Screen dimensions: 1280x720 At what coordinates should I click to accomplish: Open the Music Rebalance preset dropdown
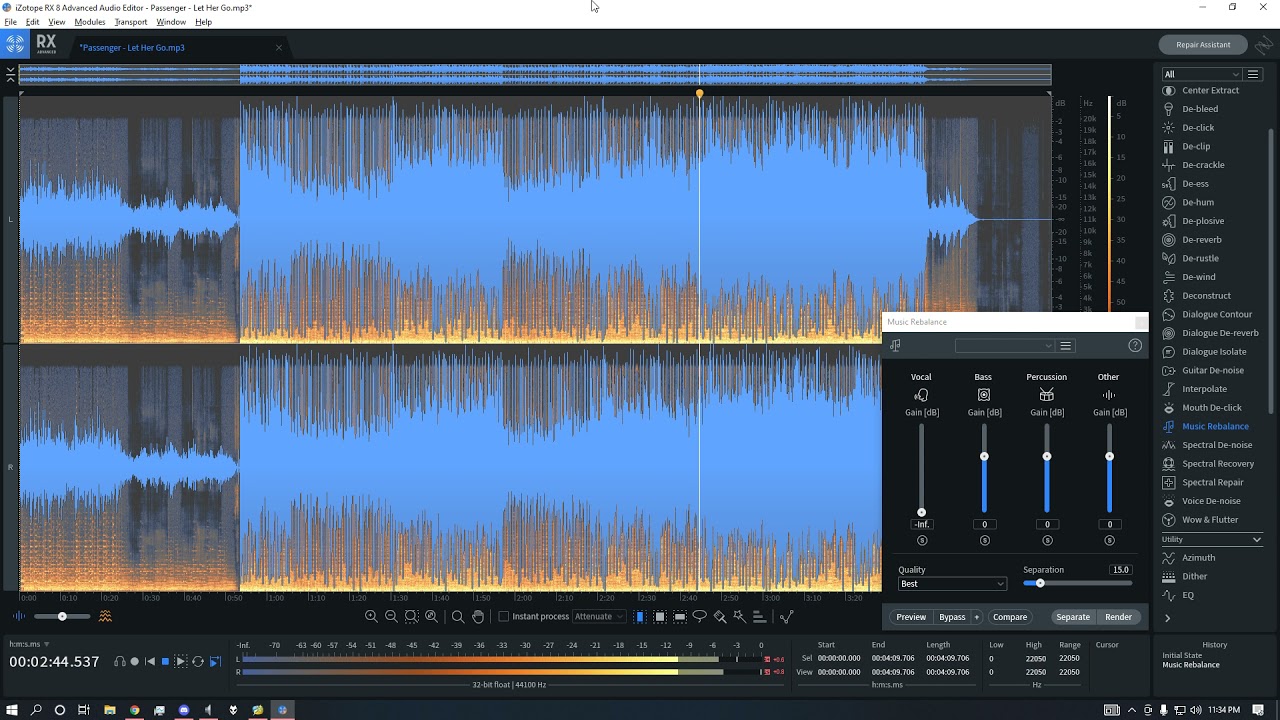pos(1005,346)
